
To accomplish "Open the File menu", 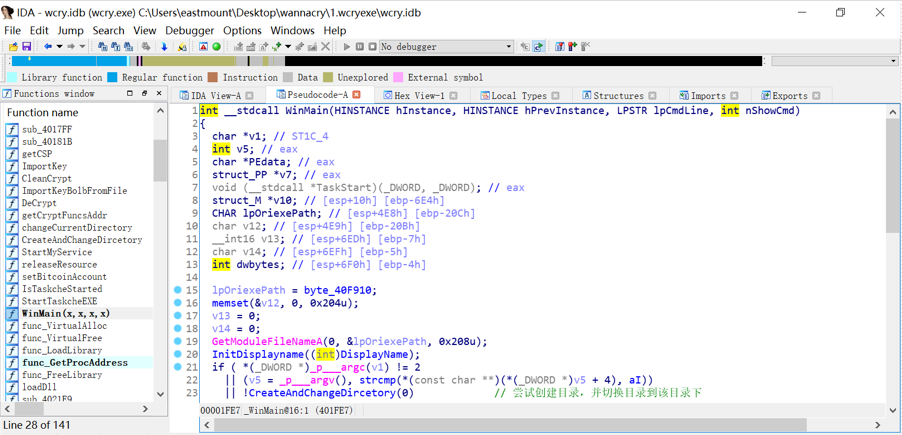I will [x=12, y=30].
